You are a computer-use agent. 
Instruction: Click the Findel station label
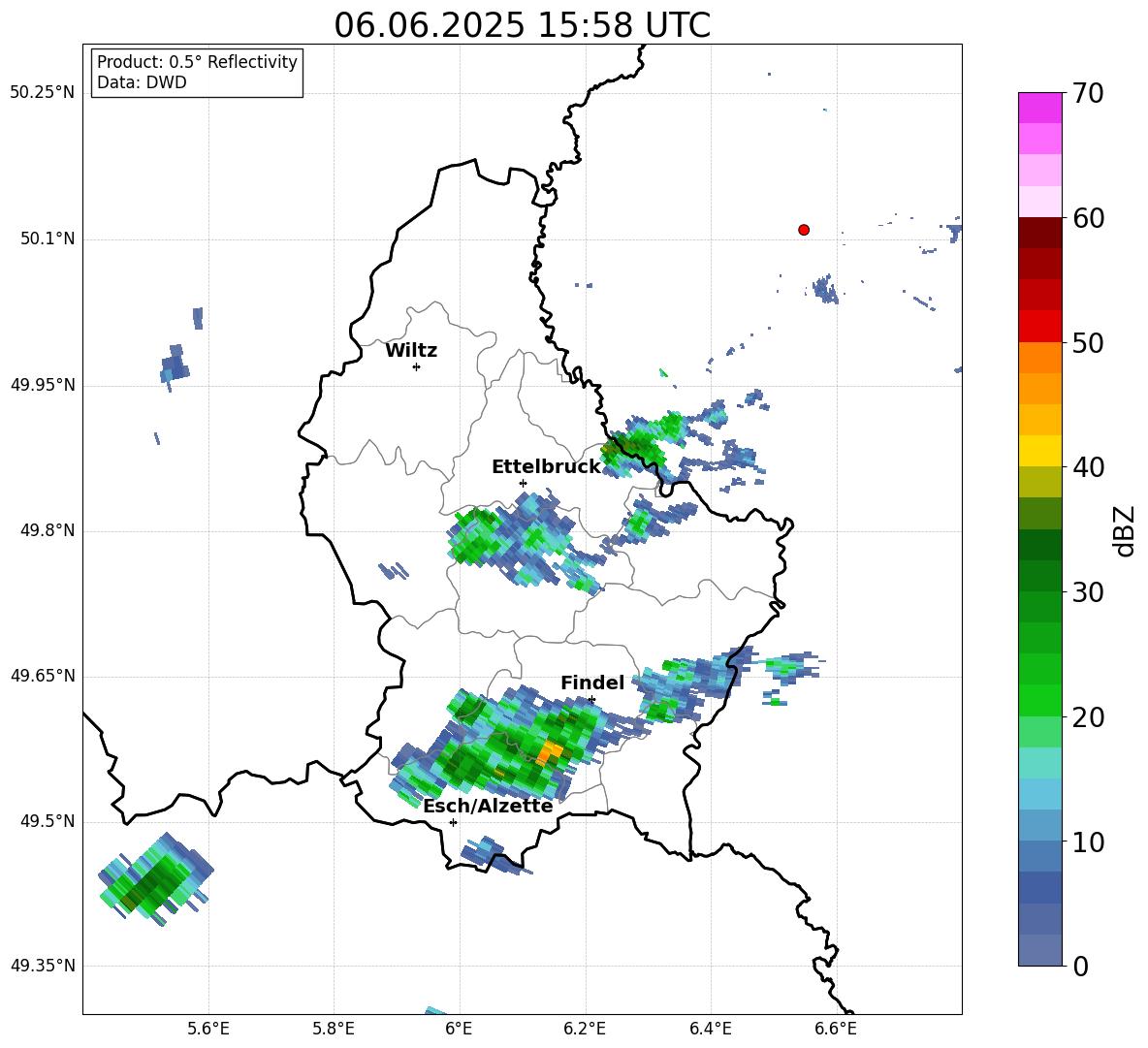click(592, 683)
